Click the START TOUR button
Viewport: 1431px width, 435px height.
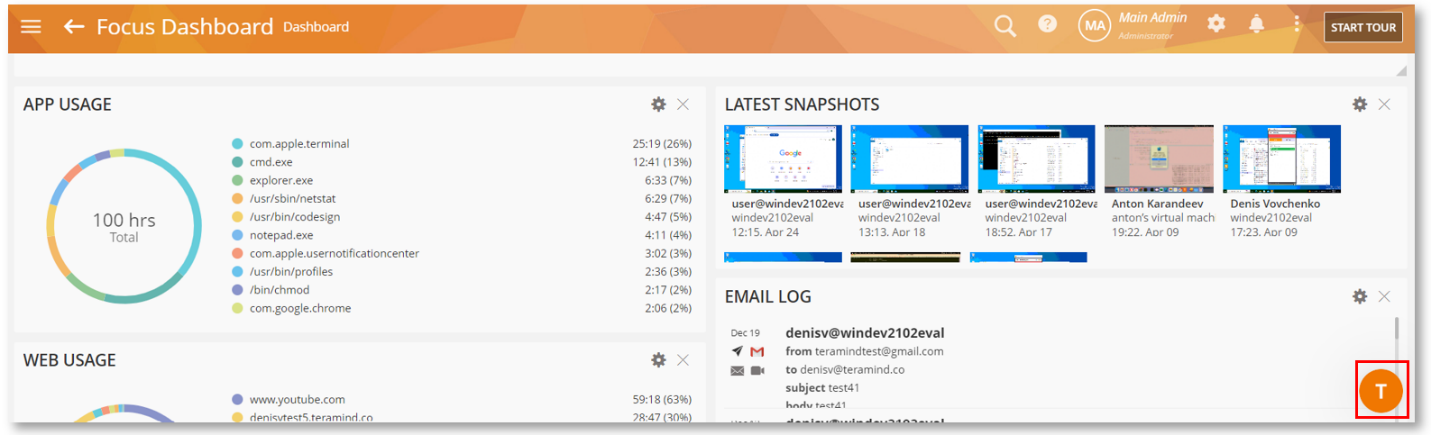(x=1363, y=27)
